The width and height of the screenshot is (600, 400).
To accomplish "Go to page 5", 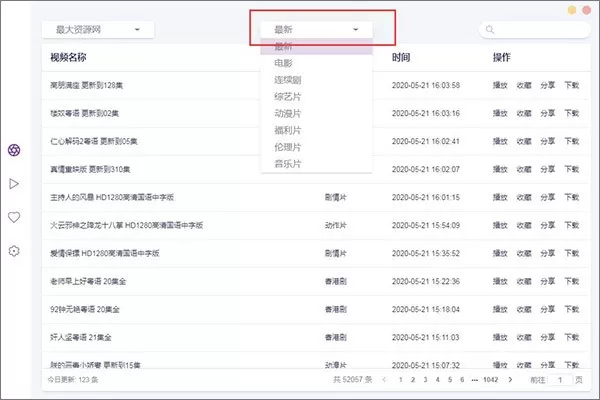I will tap(450, 380).
